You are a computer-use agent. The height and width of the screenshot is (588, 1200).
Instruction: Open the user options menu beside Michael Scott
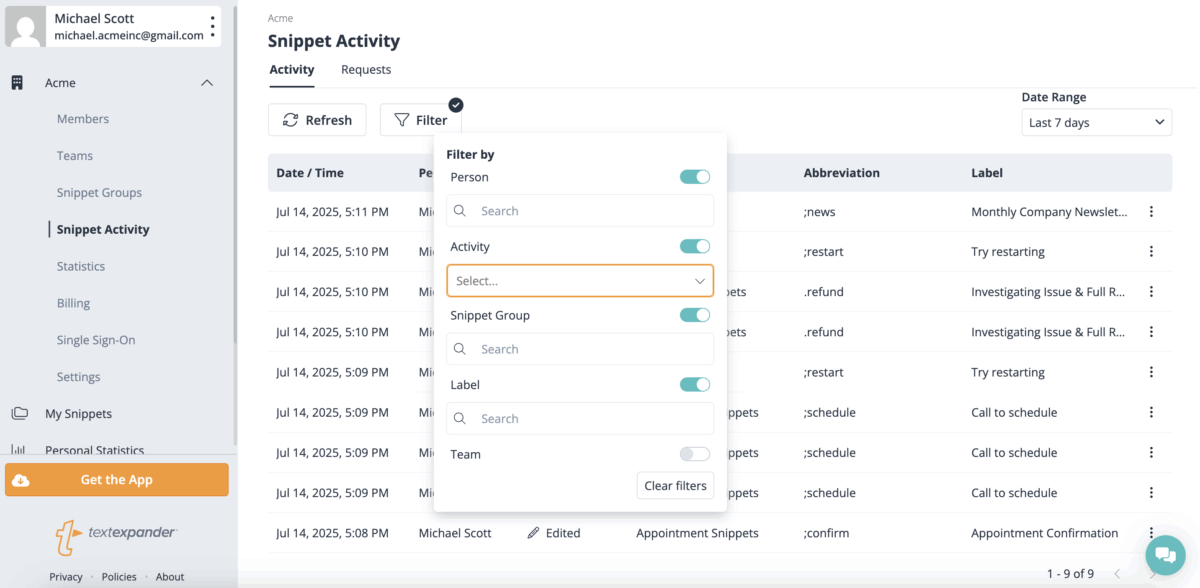(x=212, y=26)
